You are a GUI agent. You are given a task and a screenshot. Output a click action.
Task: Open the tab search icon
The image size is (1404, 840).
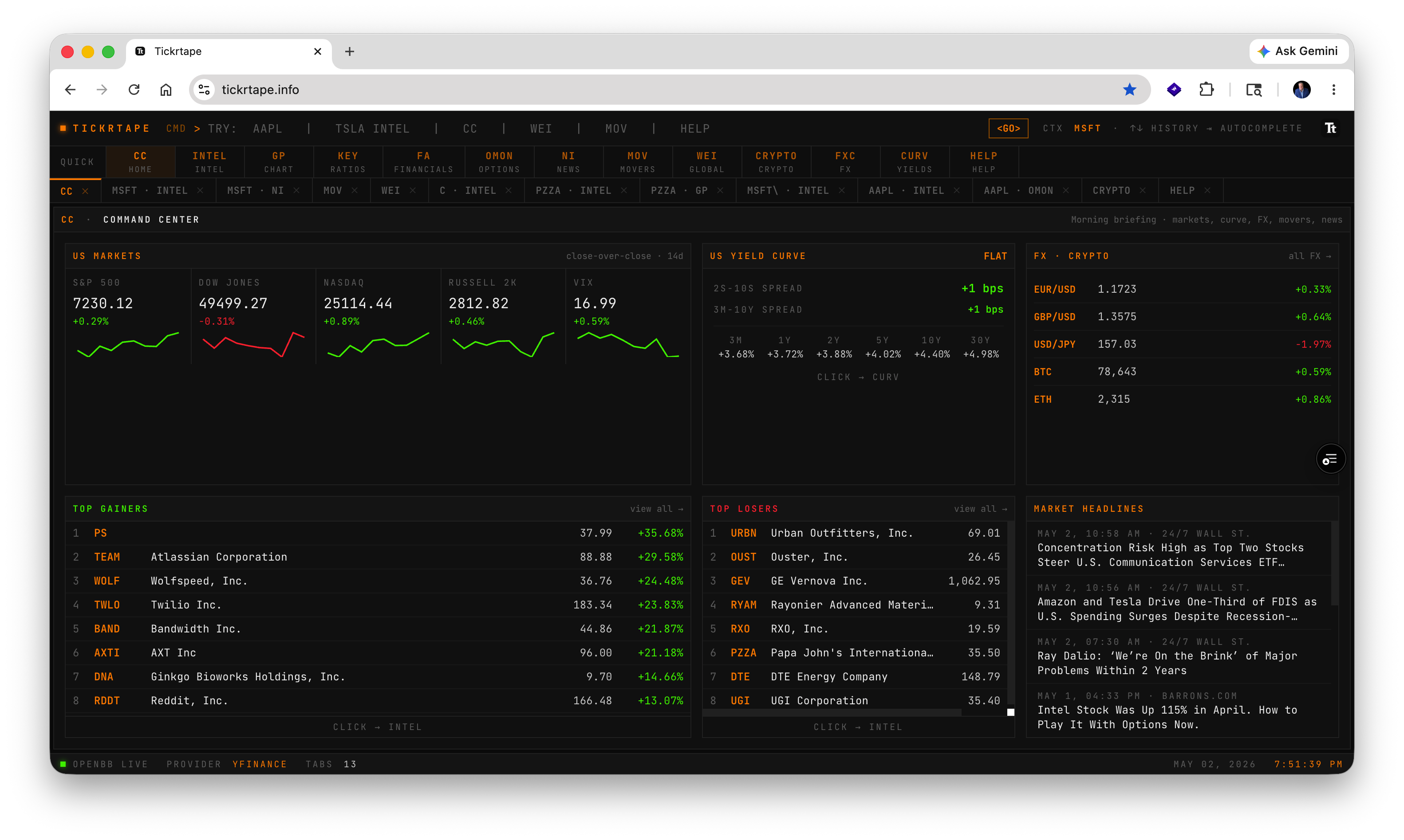click(1253, 90)
